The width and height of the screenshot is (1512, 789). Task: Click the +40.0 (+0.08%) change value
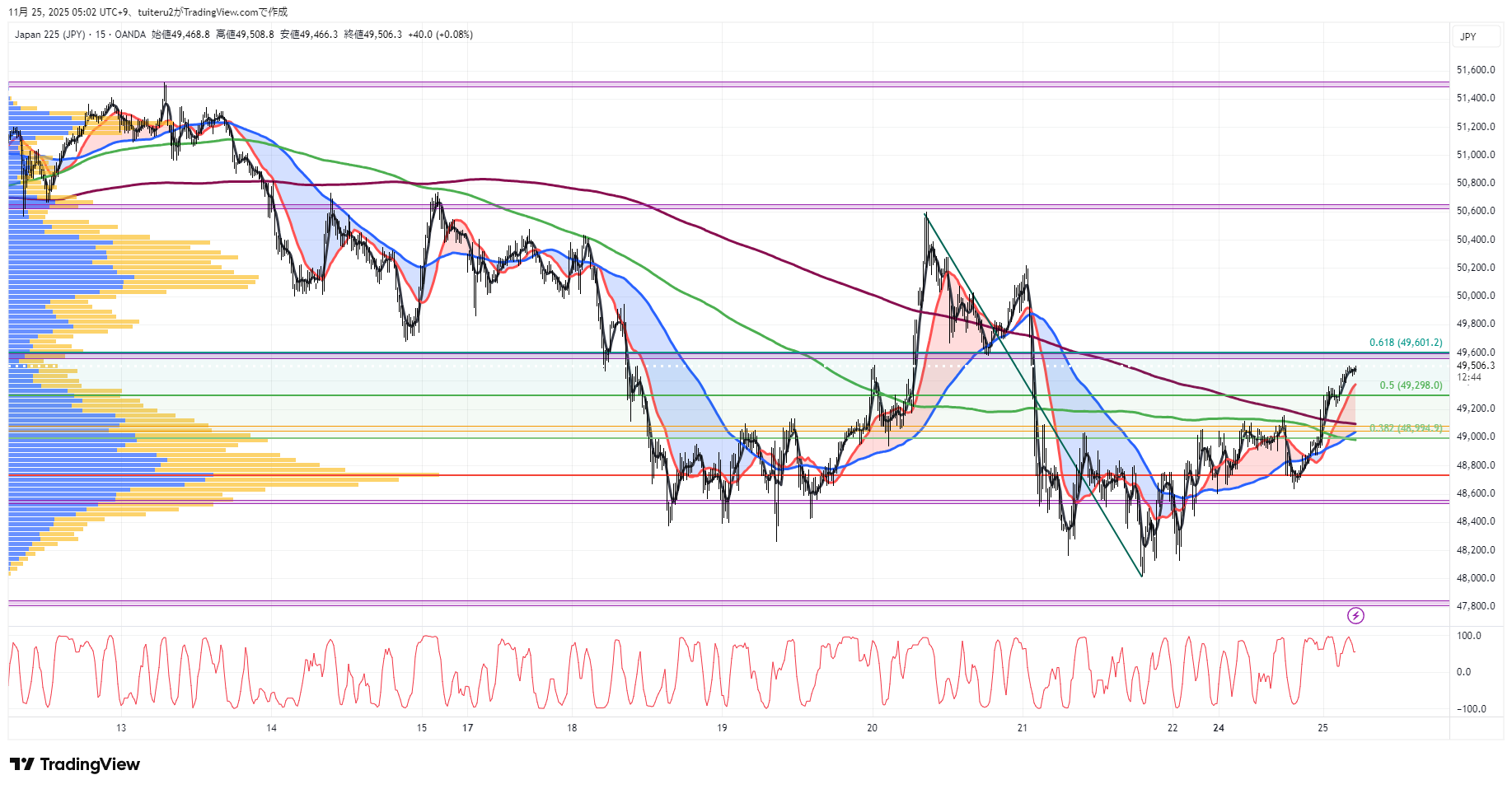[440, 35]
